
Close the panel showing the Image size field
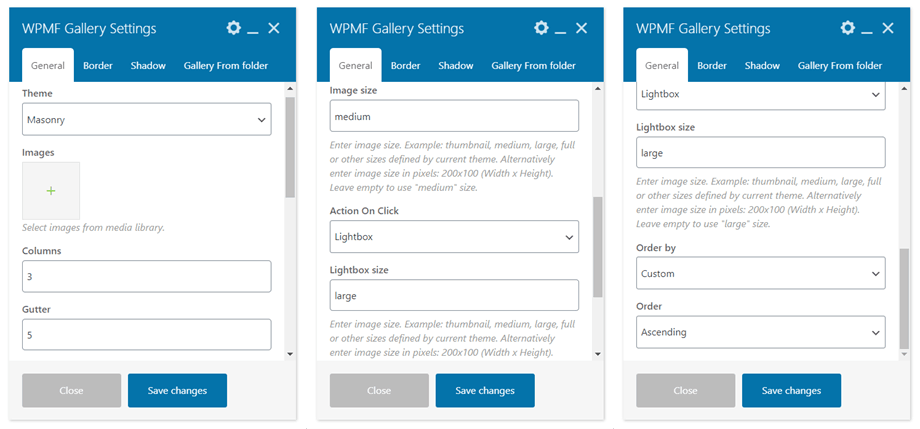[581, 28]
